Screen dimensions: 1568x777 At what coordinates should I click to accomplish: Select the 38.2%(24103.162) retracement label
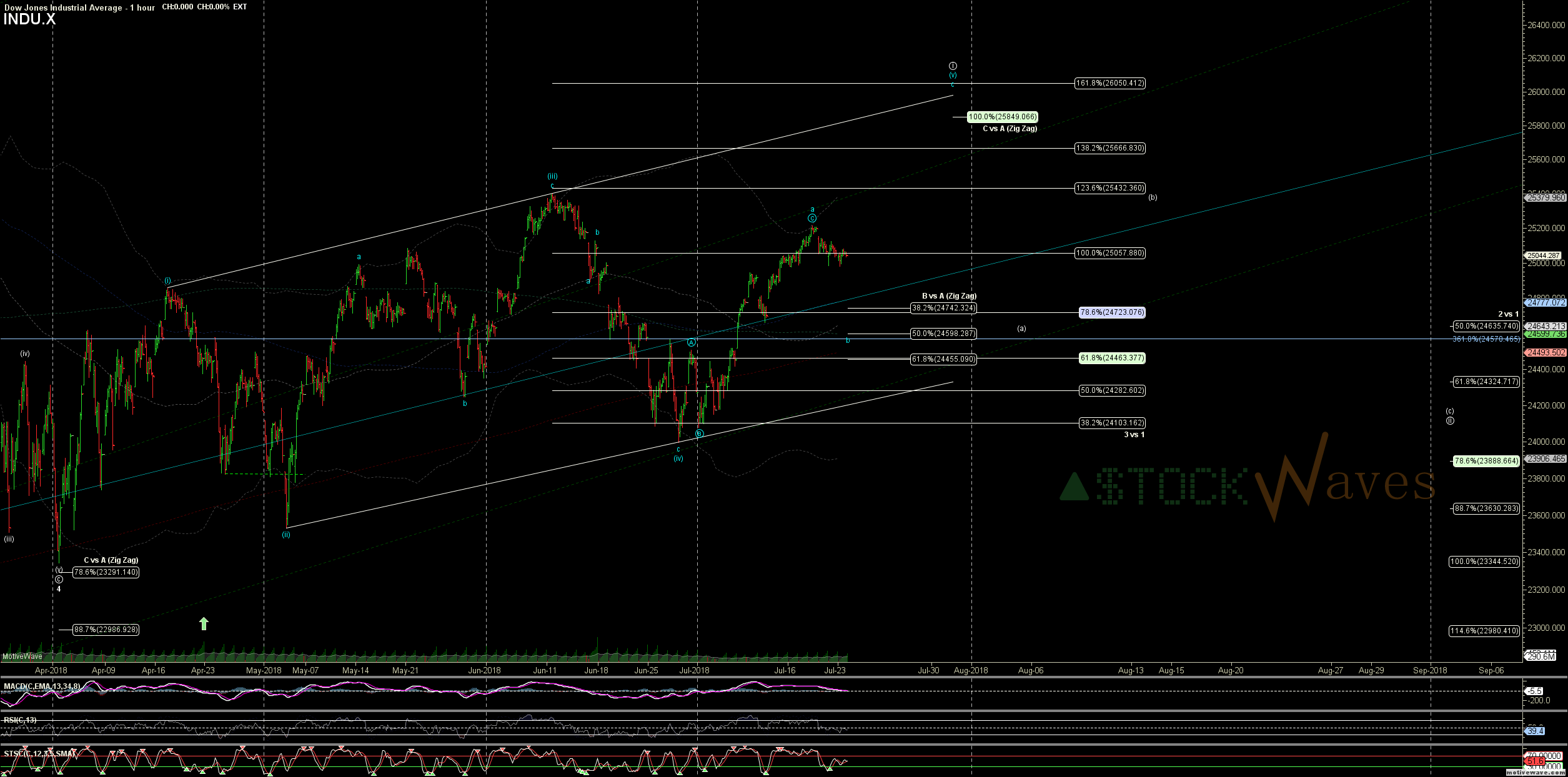pyautogui.click(x=1113, y=423)
